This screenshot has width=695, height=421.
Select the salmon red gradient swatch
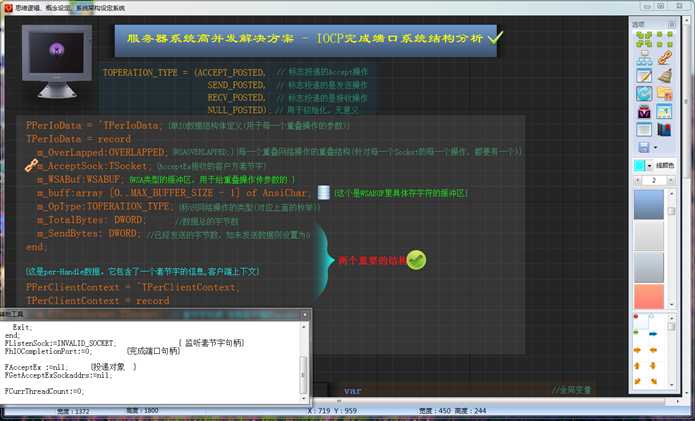click(x=648, y=296)
